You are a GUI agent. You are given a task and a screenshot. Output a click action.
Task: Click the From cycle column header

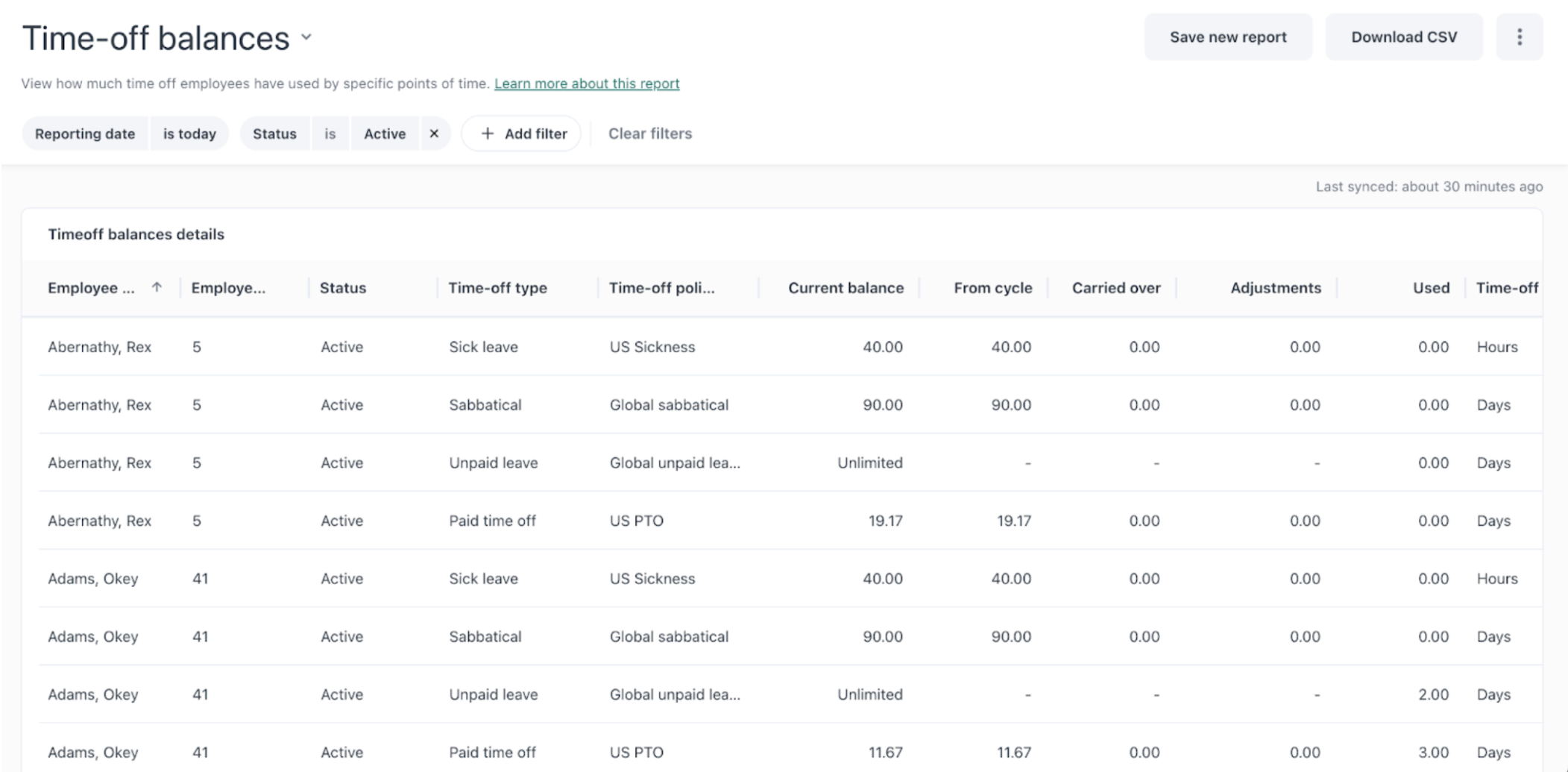point(992,288)
